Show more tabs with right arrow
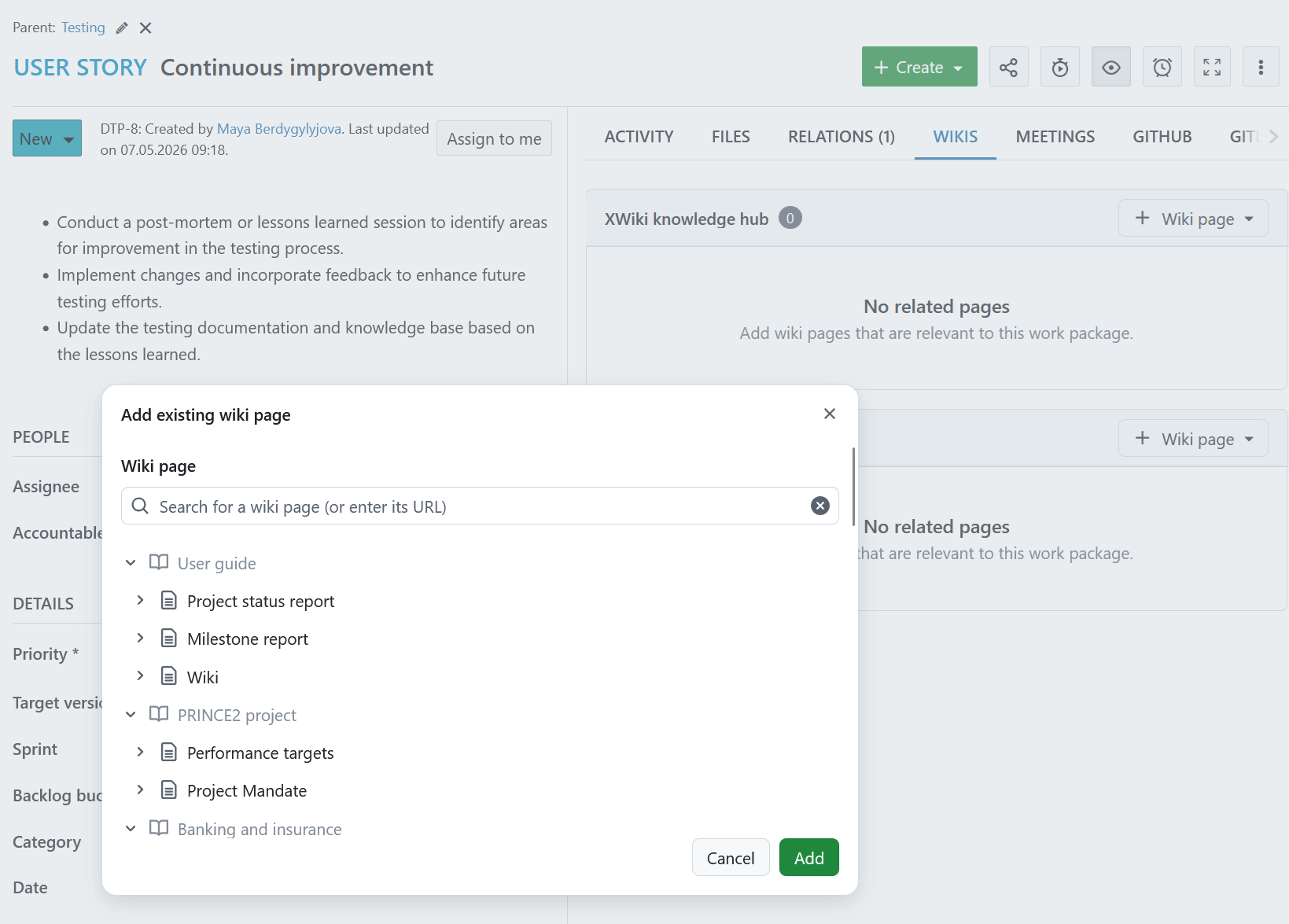Screen dimensions: 1289x924 point(1273,137)
